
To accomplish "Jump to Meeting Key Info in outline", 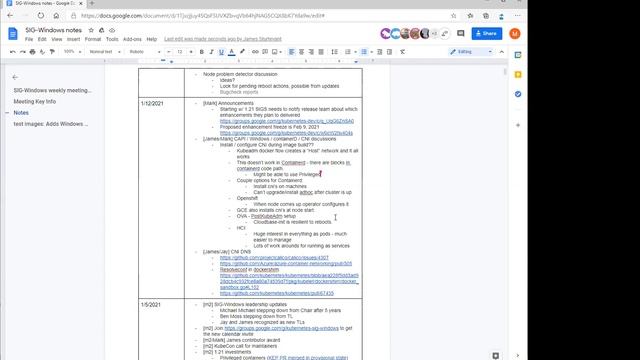I will 35,102.
